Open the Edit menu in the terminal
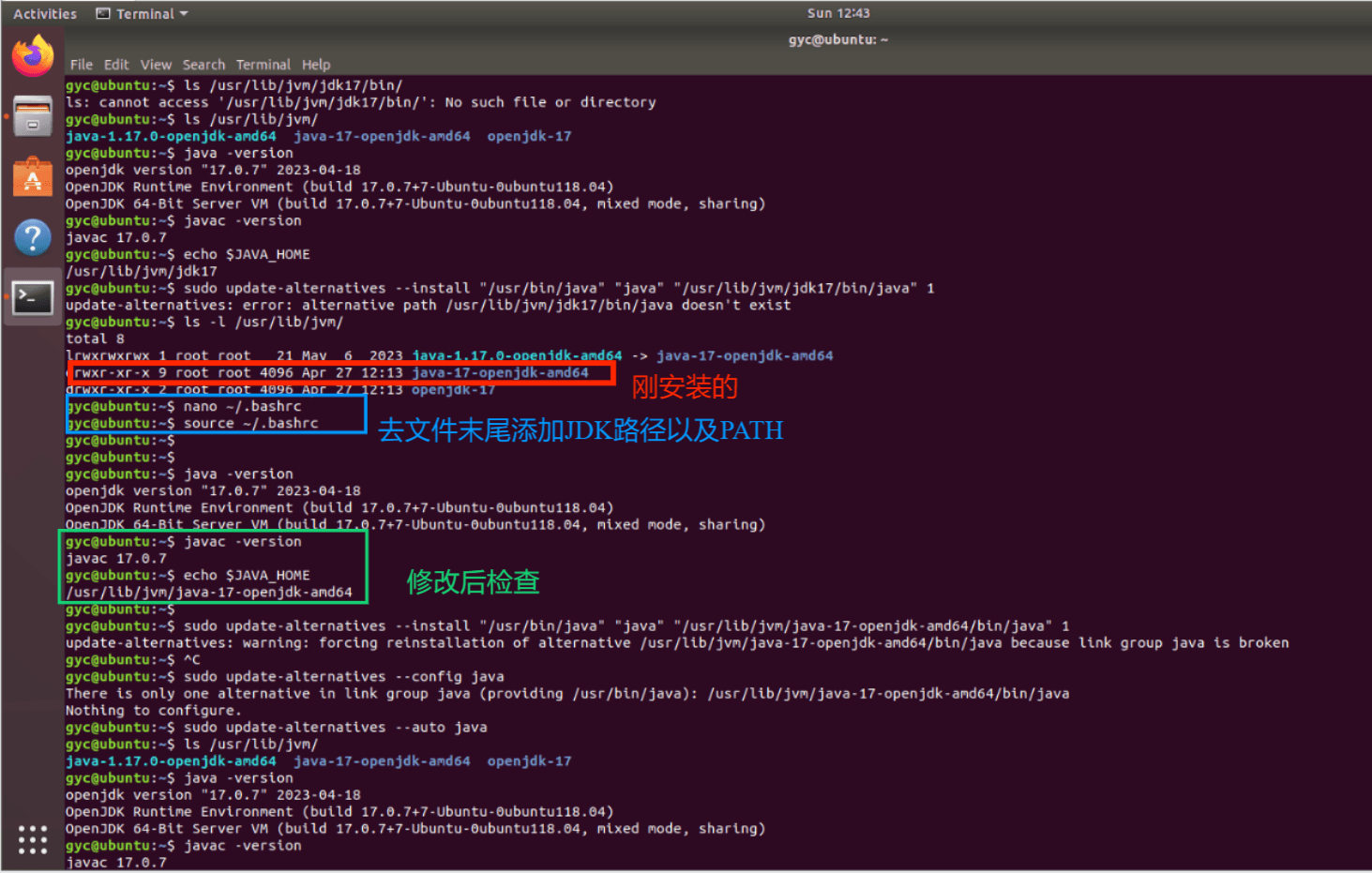The width and height of the screenshot is (1372, 873). coord(115,64)
